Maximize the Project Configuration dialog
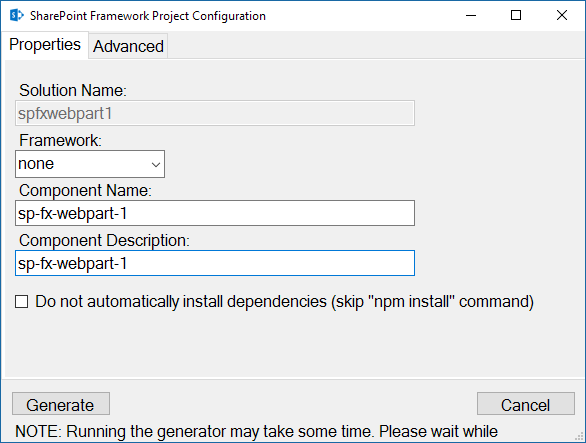This screenshot has height=443, width=586. point(516,16)
